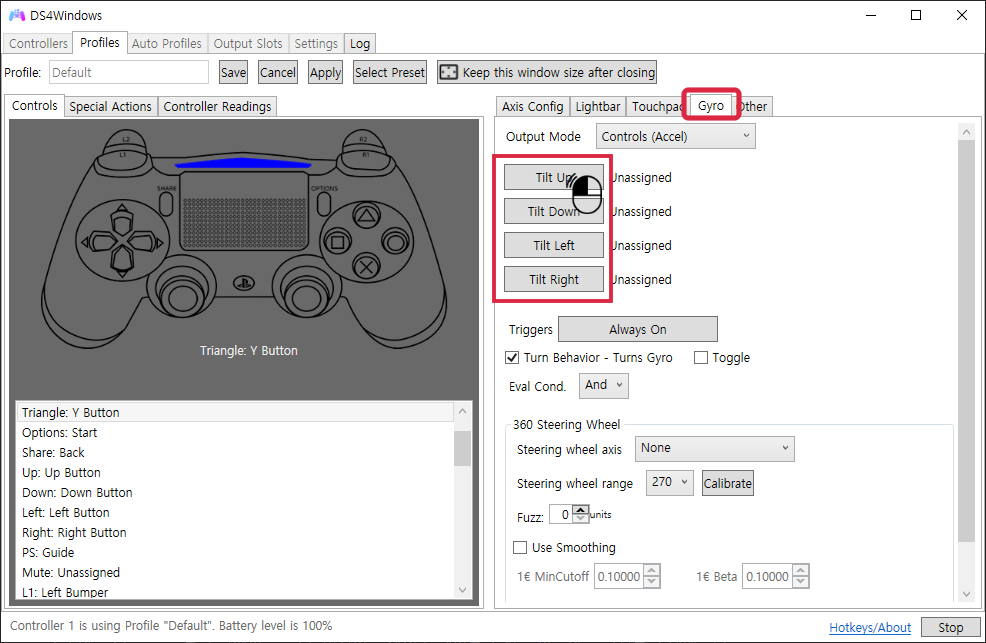Click the left analog stick on the diagram
This screenshot has height=643, width=986.
point(181,296)
